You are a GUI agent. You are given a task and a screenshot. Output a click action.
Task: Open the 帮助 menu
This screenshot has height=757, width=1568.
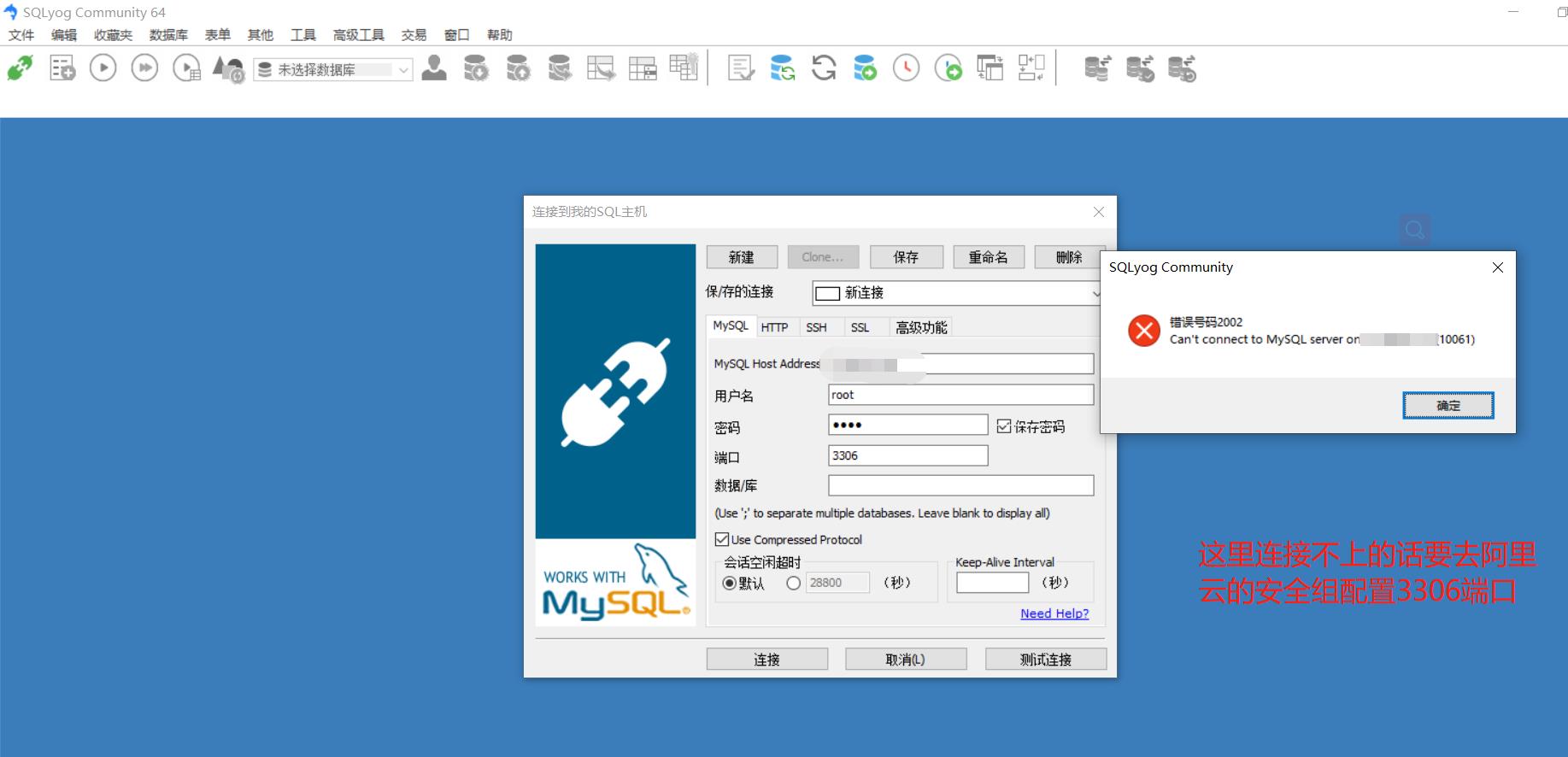500,35
